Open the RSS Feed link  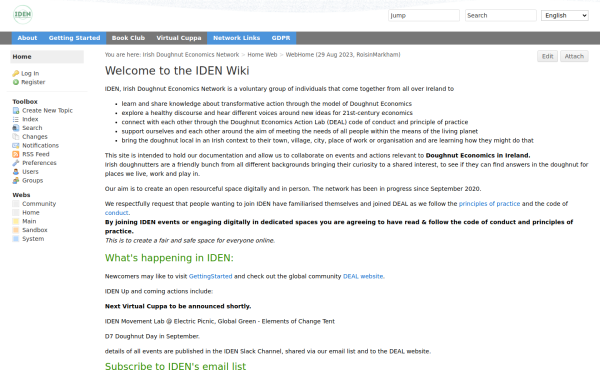click(36, 154)
